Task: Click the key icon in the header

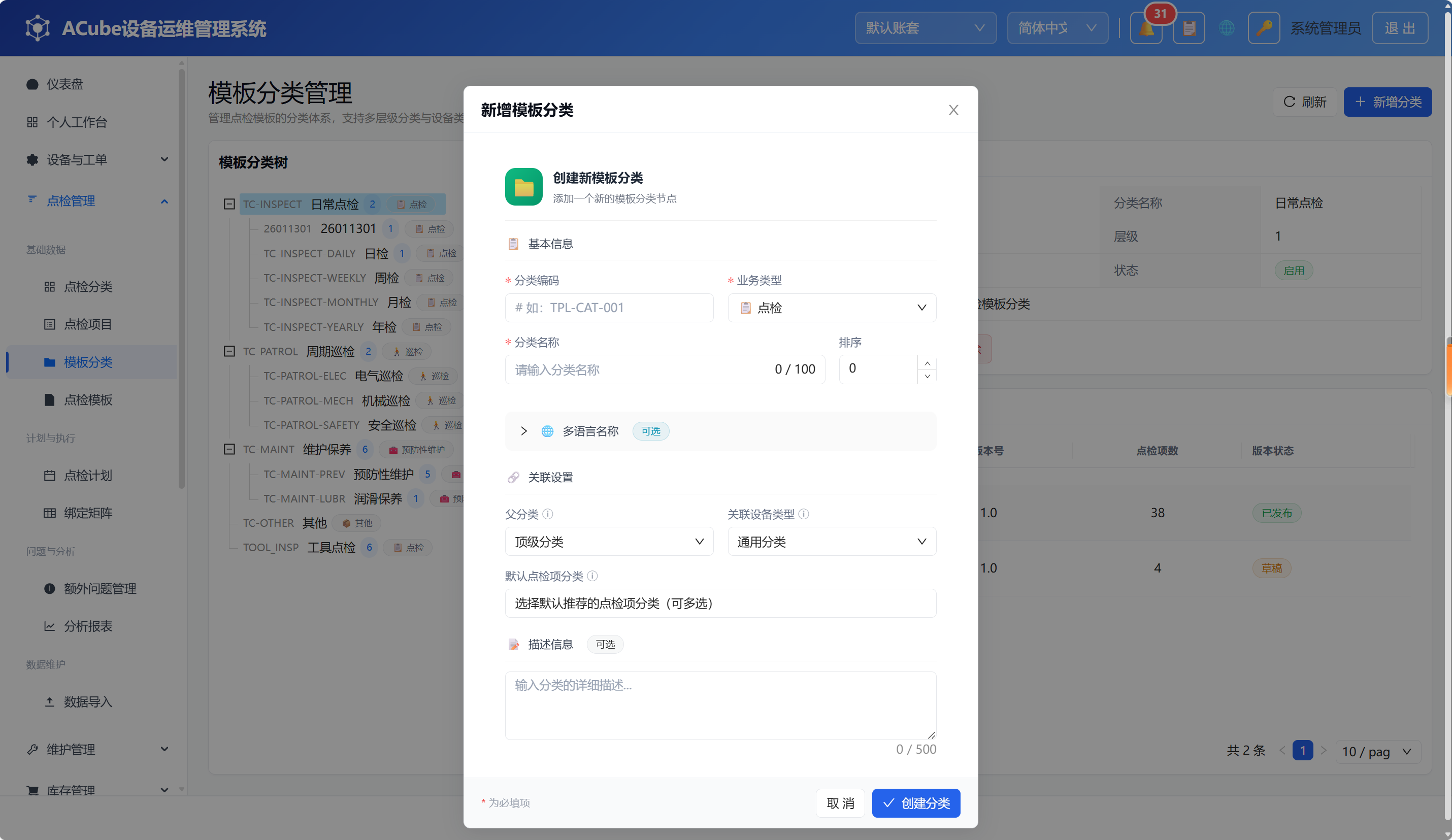Action: tap(1264, 27)
